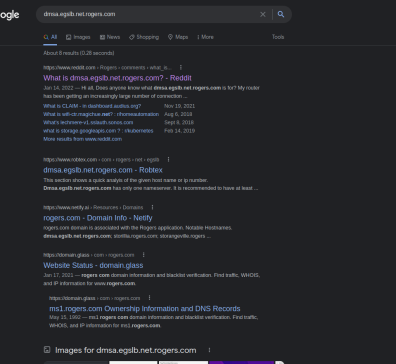
Task: Clear the search box with X
Action: coord(263,14)
